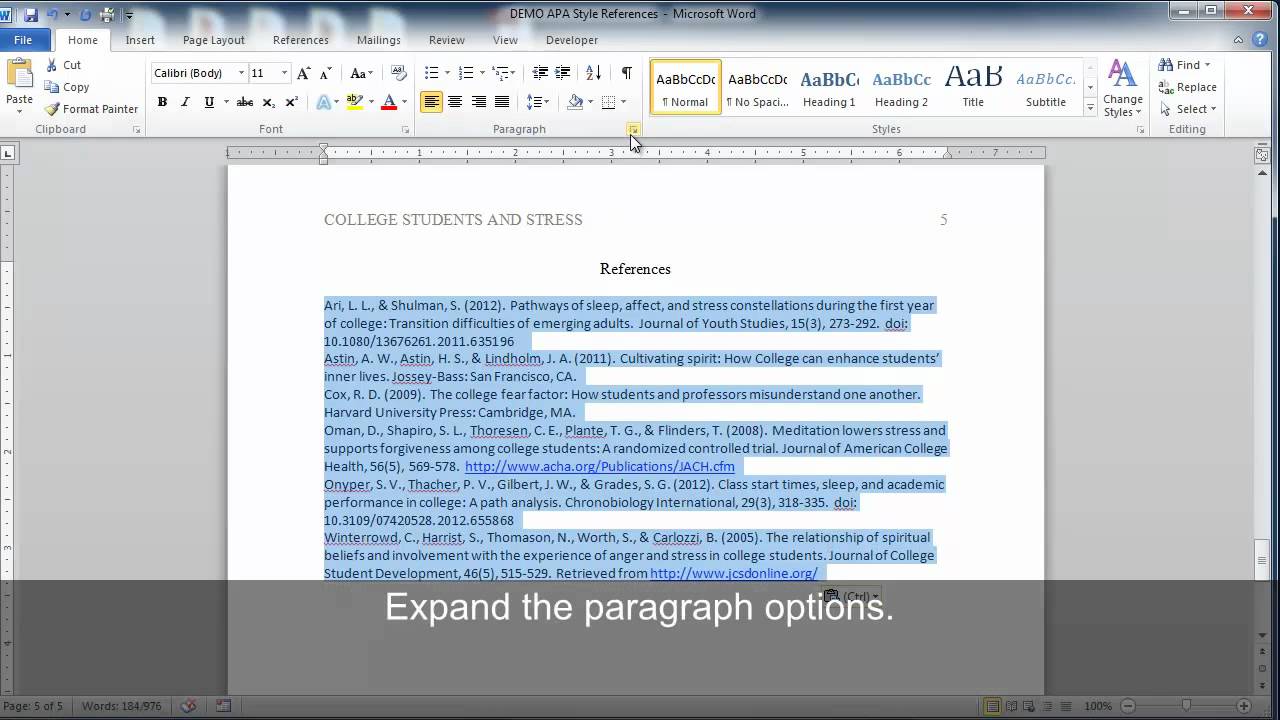Toggle Show/Hide paragraph marks
Viewport: 1280px width, 720px height.
coord(626,73)
